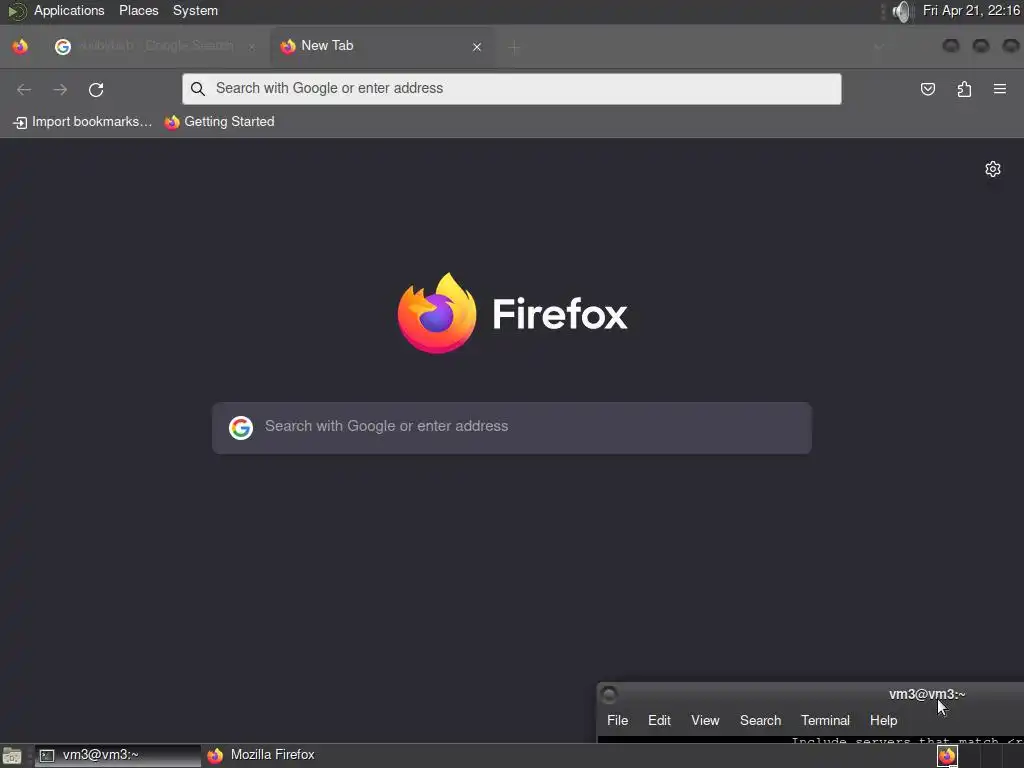Go forward with the forward arrow

coord(60,89)
